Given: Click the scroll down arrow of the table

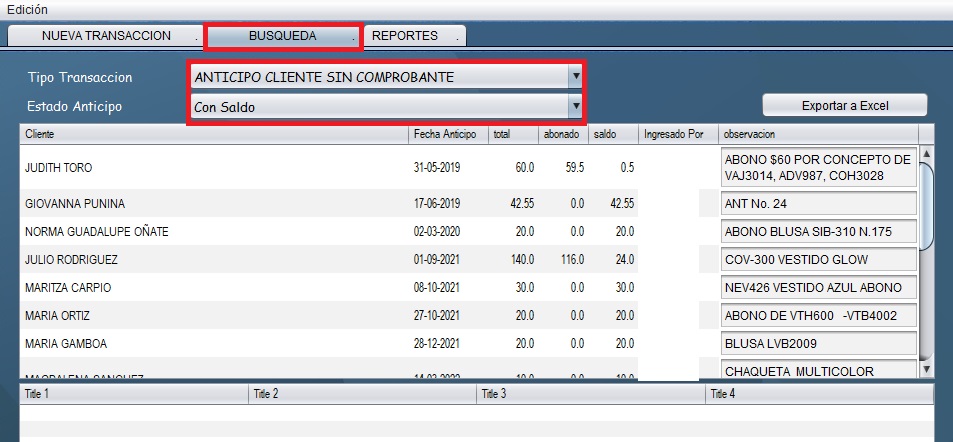Looking at the screenshot, I should (926, 369).
